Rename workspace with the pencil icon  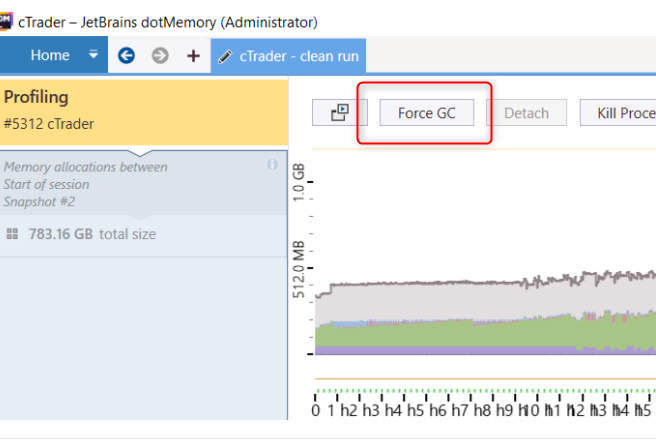(225, 56)
